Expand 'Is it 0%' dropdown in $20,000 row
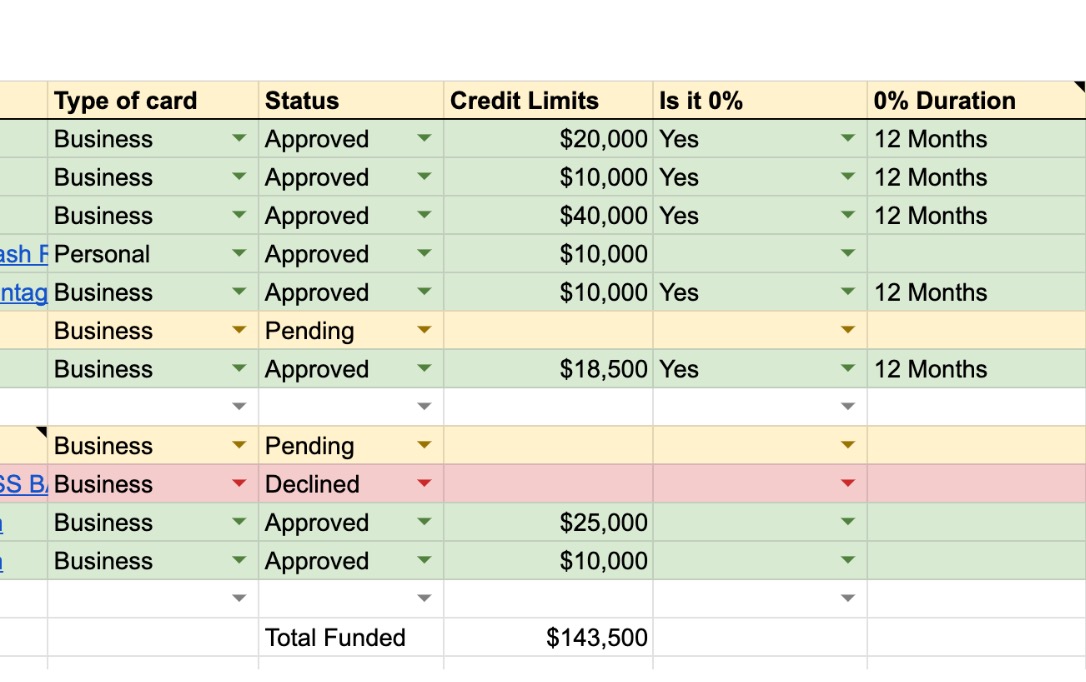Image resolution: width=1086 pixels, height=682 pixels. pos(848,139)
